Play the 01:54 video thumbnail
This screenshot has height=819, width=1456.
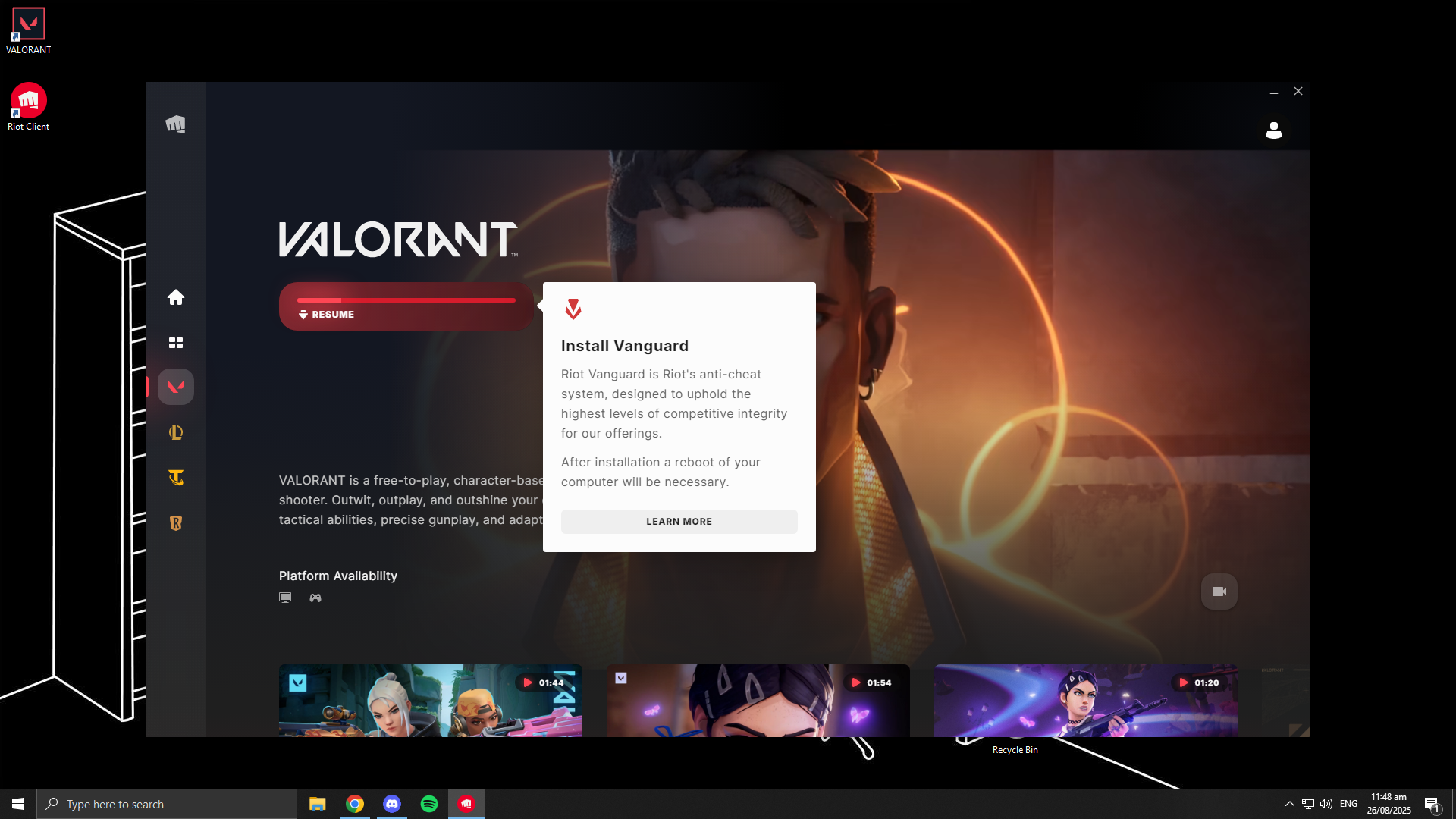(758, 701)
